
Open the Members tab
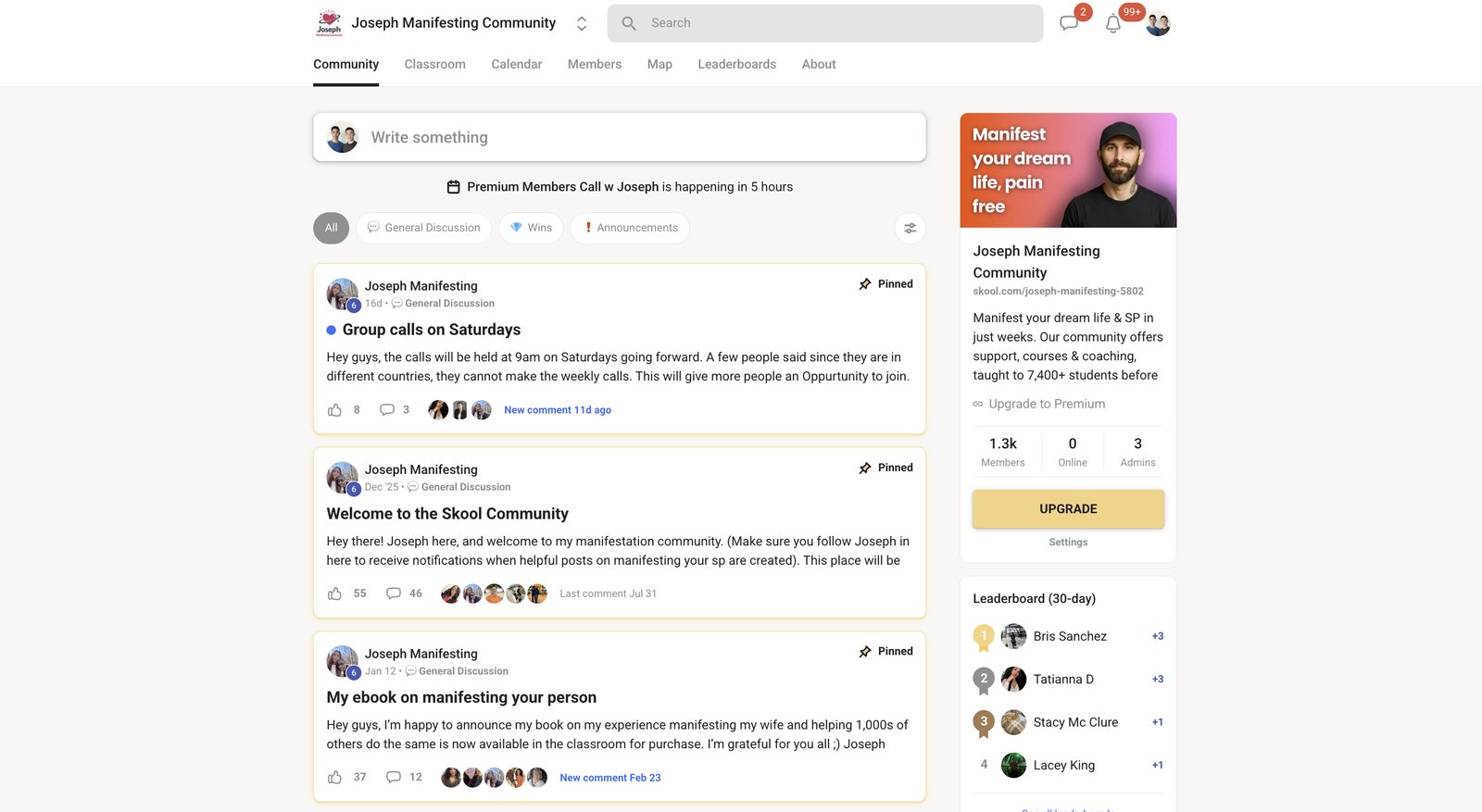(595, 64)
